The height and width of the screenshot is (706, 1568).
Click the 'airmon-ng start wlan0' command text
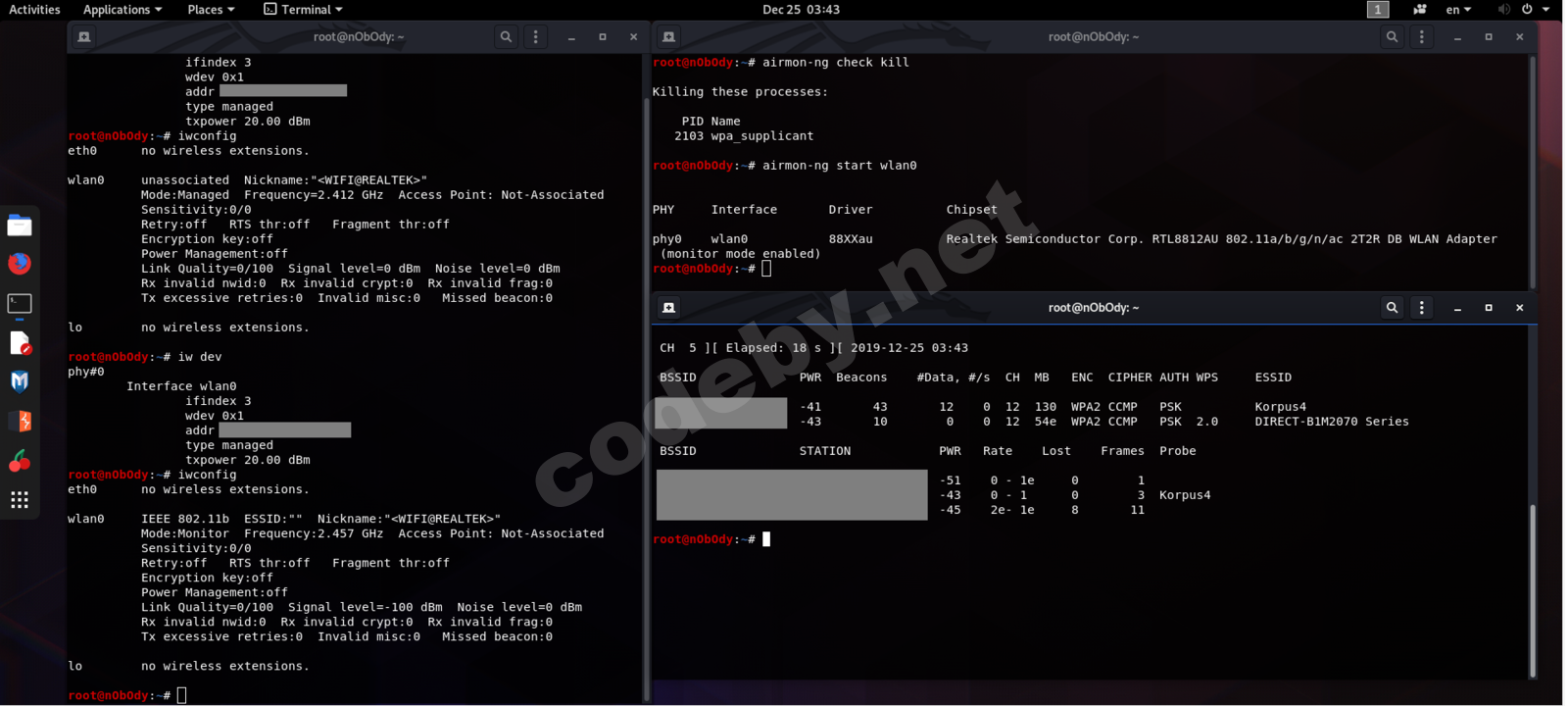840,166
